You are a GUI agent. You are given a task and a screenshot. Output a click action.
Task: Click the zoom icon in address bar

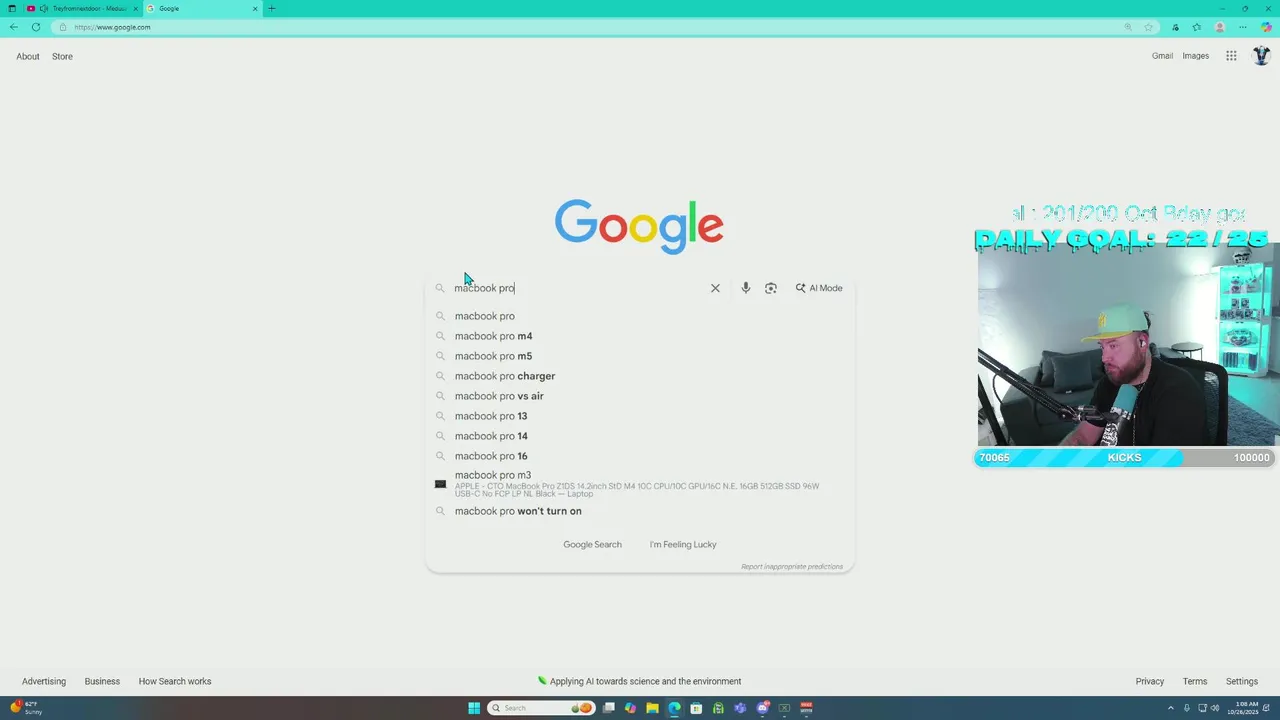click(x=1128, y=27)
